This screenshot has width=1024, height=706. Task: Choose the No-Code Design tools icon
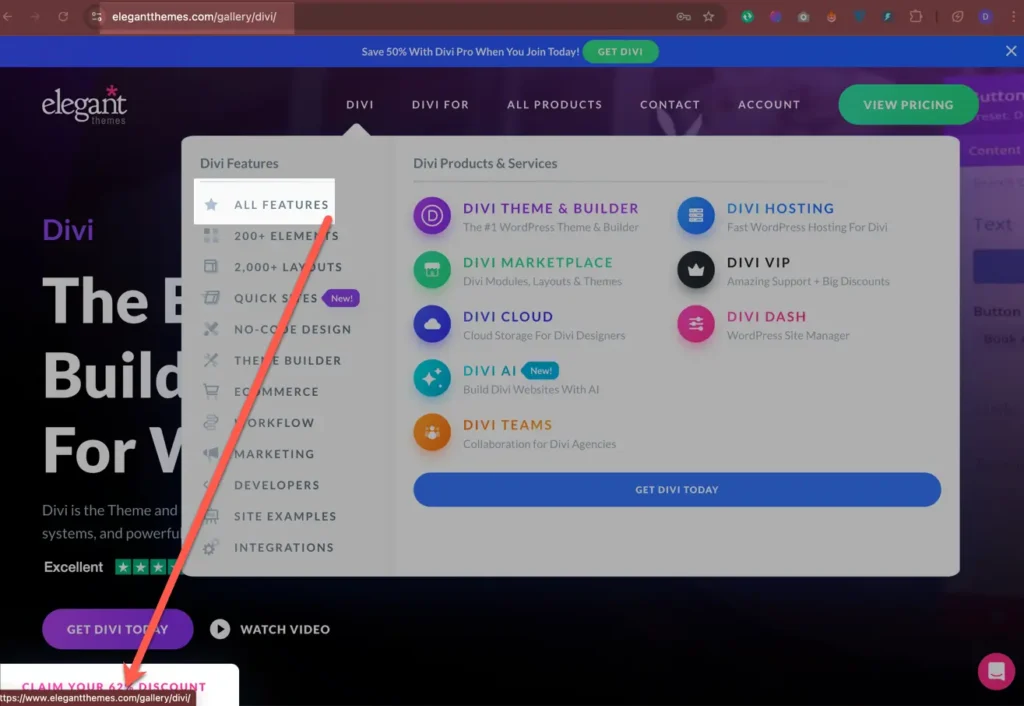[211, 329]
